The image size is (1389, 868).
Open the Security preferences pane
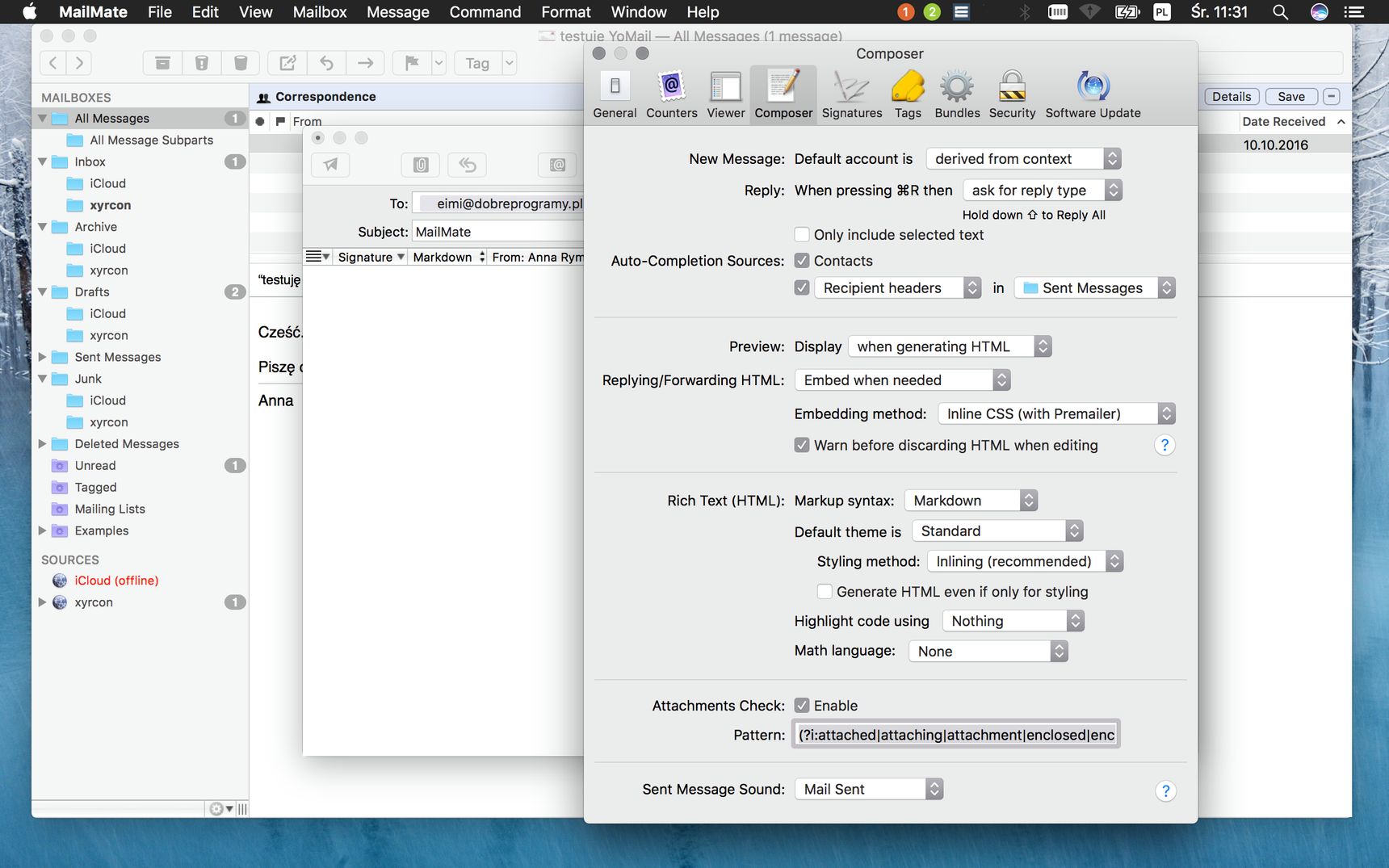(x=1012, y=94)
